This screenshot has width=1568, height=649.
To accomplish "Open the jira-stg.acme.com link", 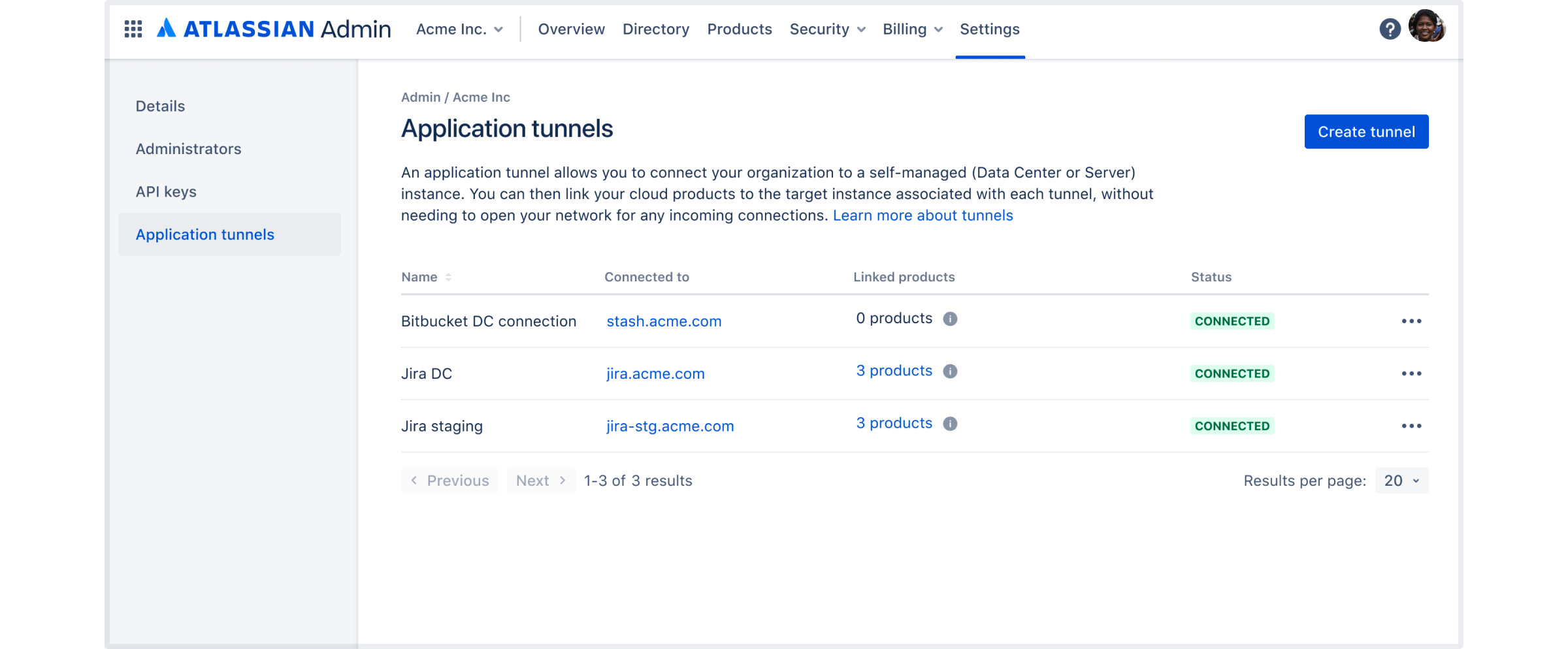I will [670, 426].
